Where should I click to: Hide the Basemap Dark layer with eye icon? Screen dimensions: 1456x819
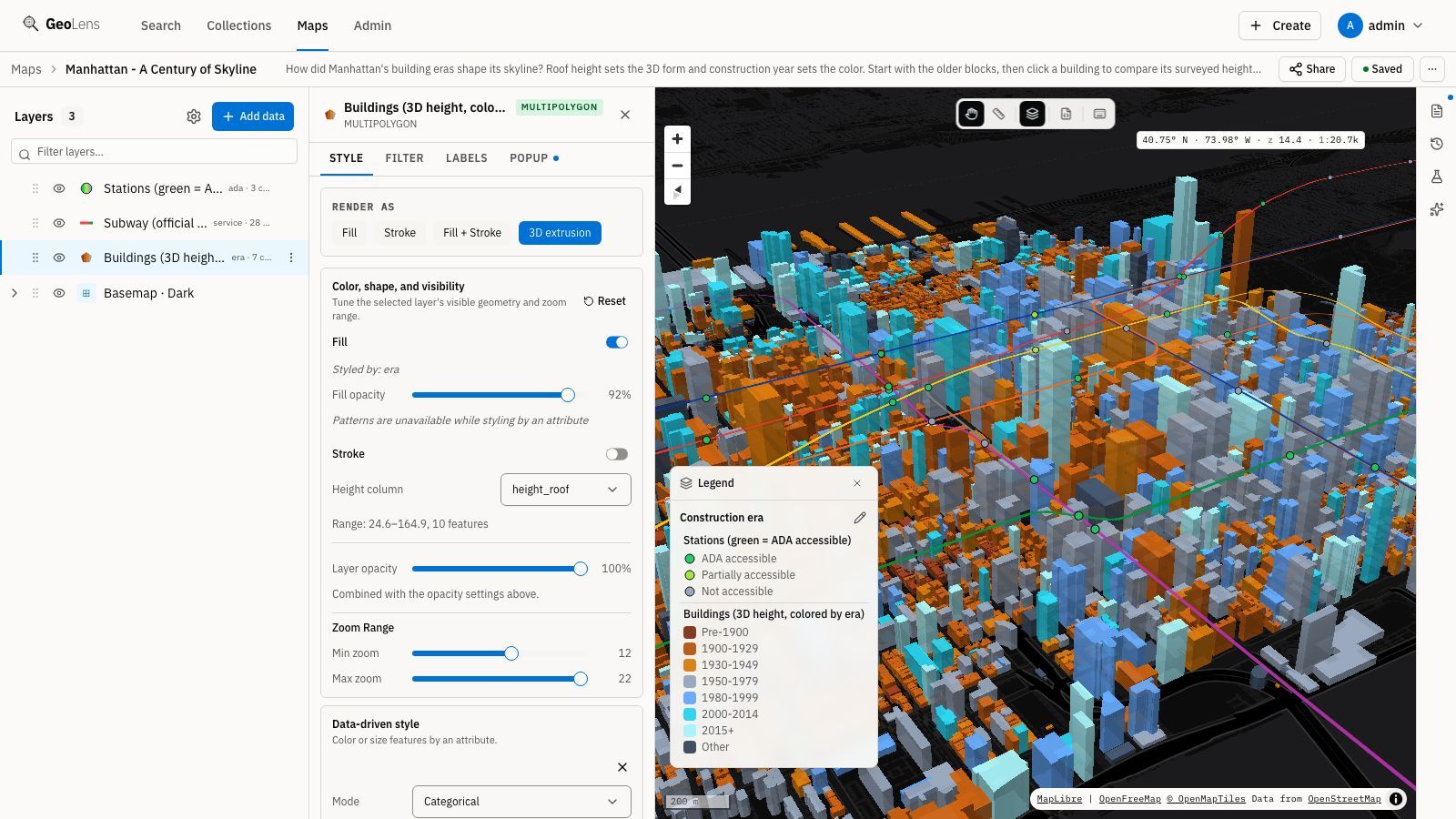pyautogui.click(x=59, y=293)
